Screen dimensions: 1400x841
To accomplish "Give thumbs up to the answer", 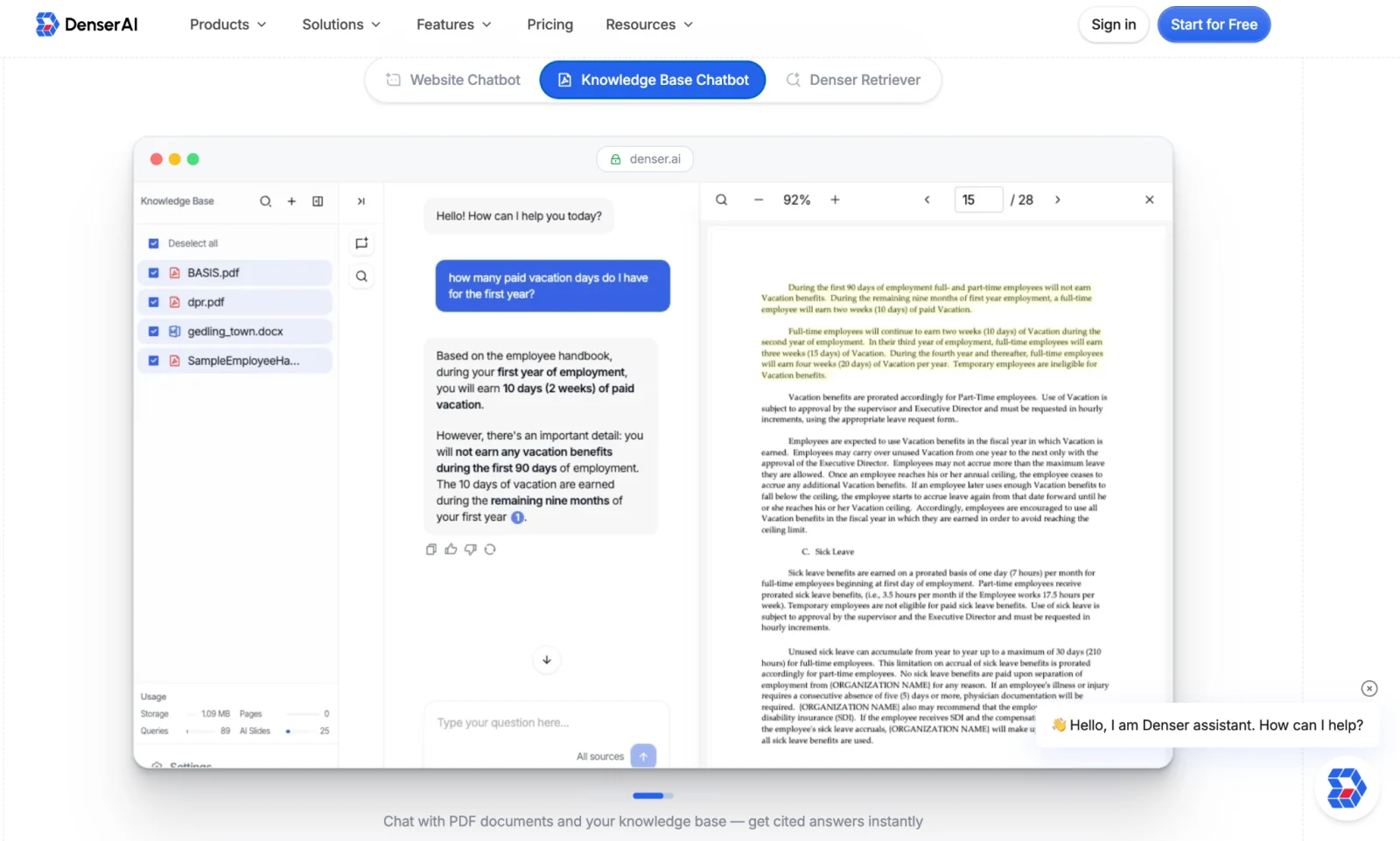I will [x=451, y=550].
